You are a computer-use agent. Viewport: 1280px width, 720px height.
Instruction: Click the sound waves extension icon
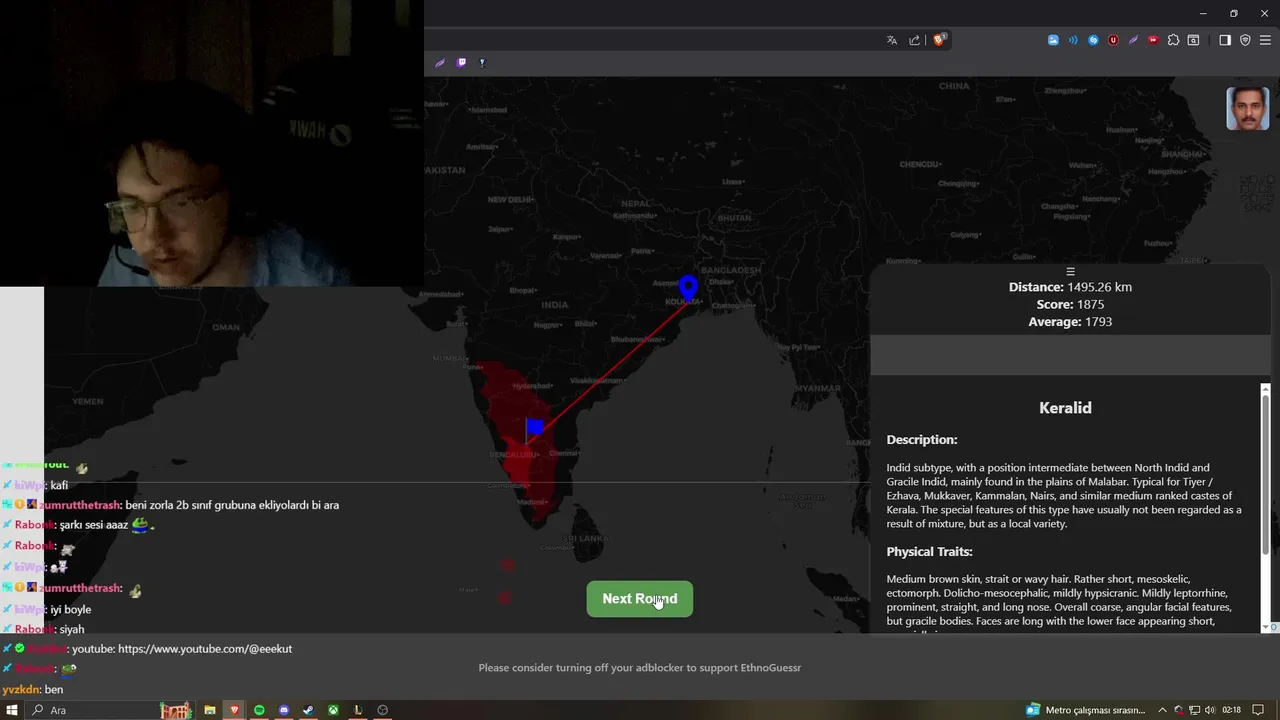[x=1073, y=40]
